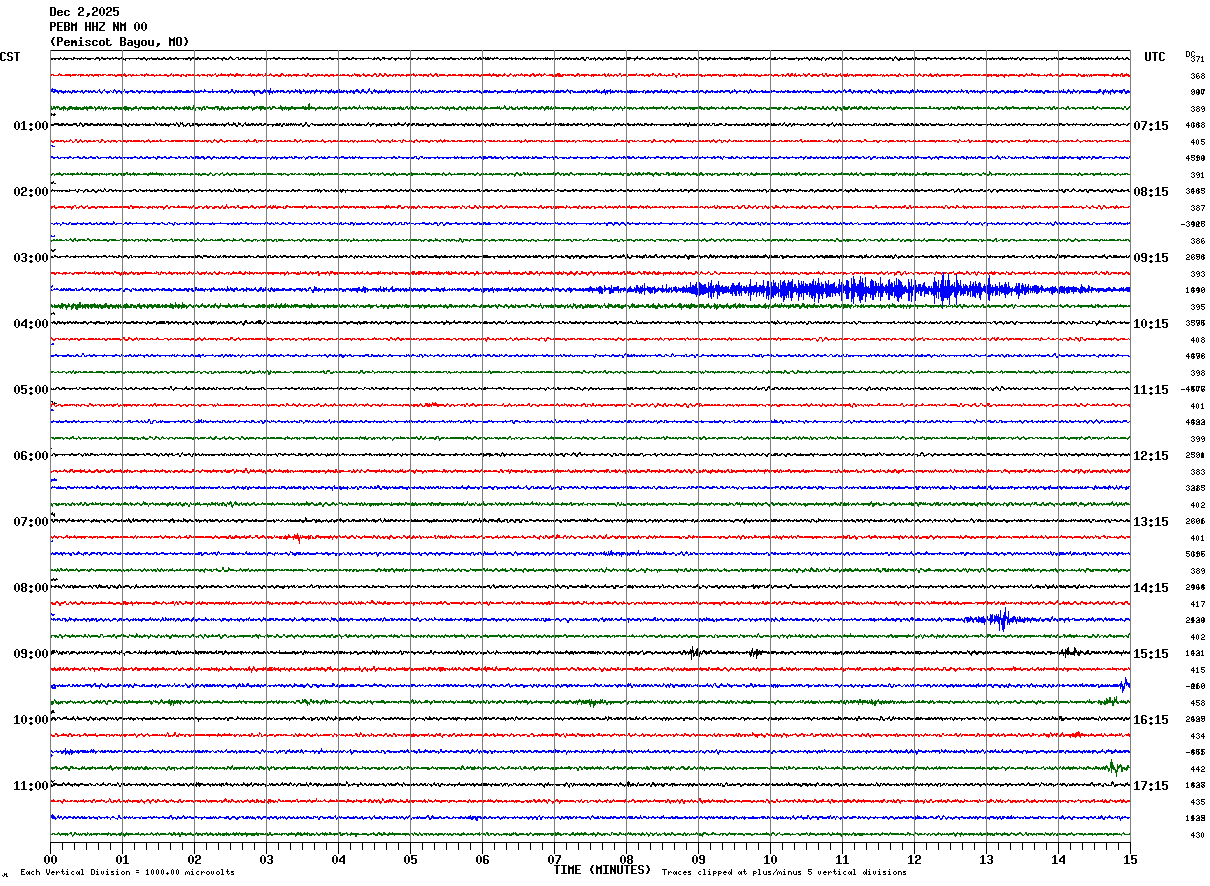The height and width of the screenshot is (886, 1210).
Task: Click the small blue burst near minute 13
Action: click(x=1001, y=620)
